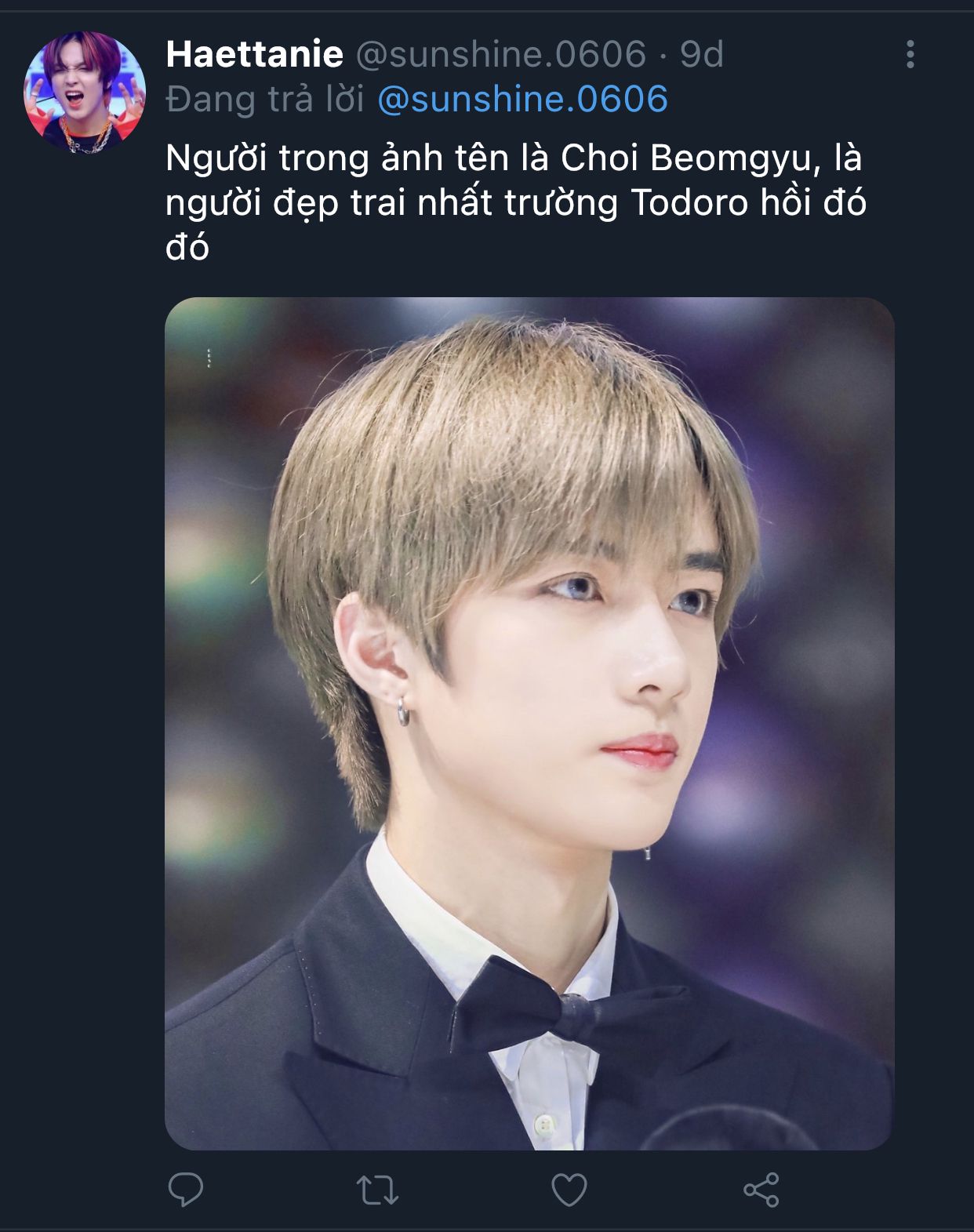The width and height of the screenshot is (974, 1232).
Task: Select the gray @sunshine.0606 handle beside Haettanie
Action: [x=501, y=54]
